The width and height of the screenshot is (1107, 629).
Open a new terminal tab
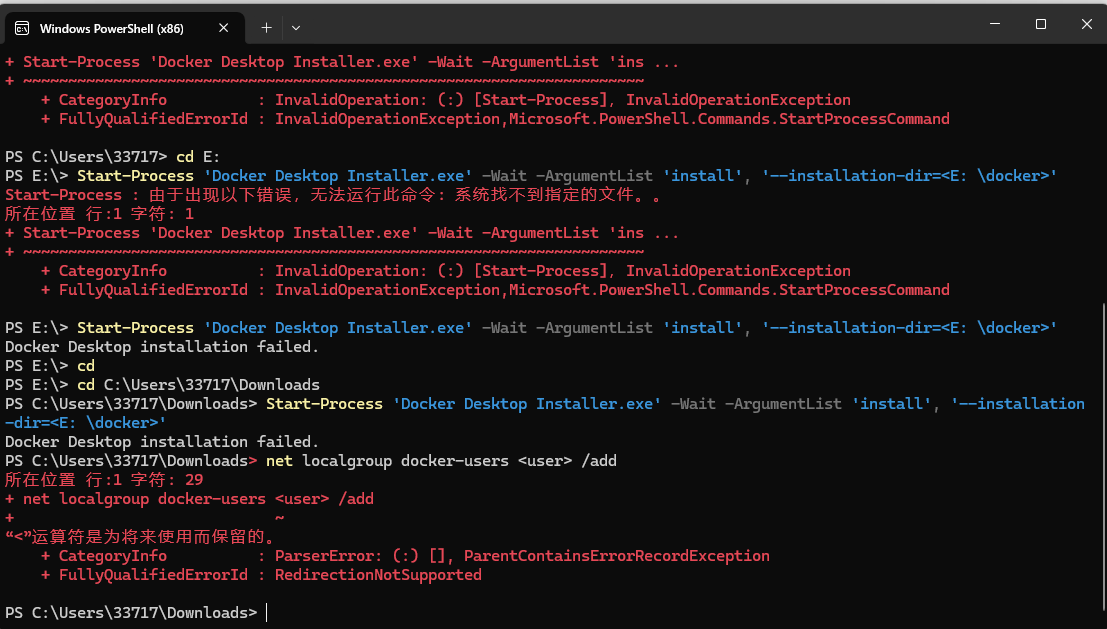click(266, 28)
